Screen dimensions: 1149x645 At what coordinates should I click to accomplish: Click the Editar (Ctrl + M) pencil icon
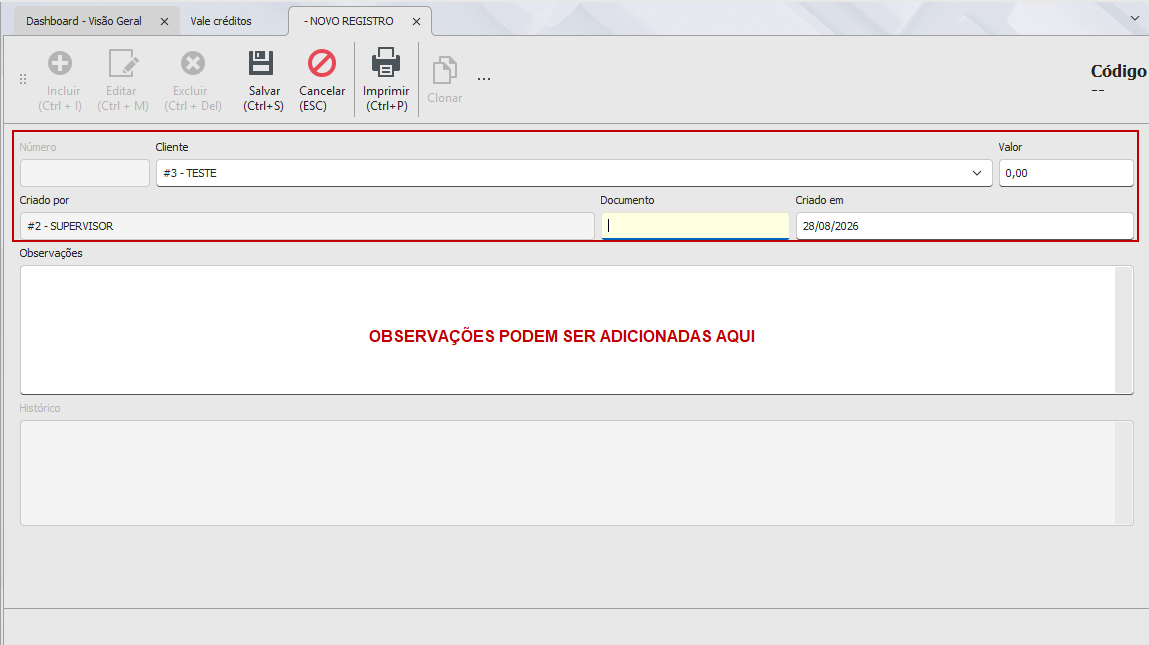coord(123,64)
